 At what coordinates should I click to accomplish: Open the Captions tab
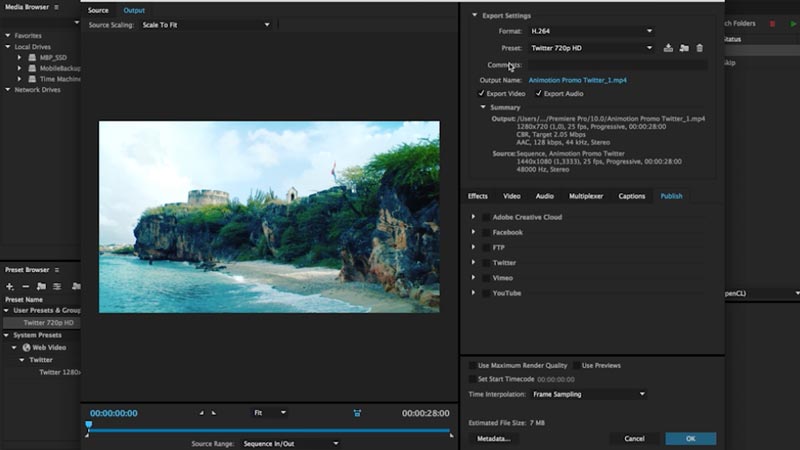tap(631, 196)
